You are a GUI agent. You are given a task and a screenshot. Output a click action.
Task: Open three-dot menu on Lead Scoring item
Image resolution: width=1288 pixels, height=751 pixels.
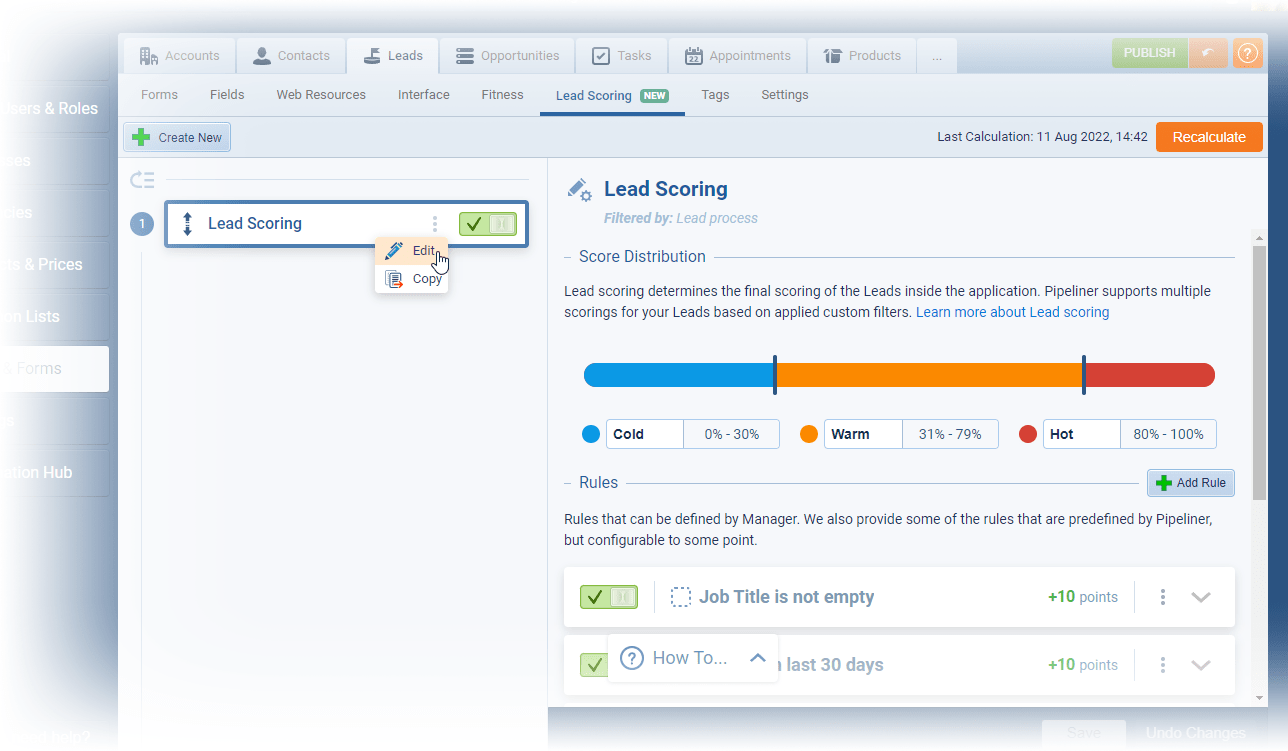tap(434, 224)
